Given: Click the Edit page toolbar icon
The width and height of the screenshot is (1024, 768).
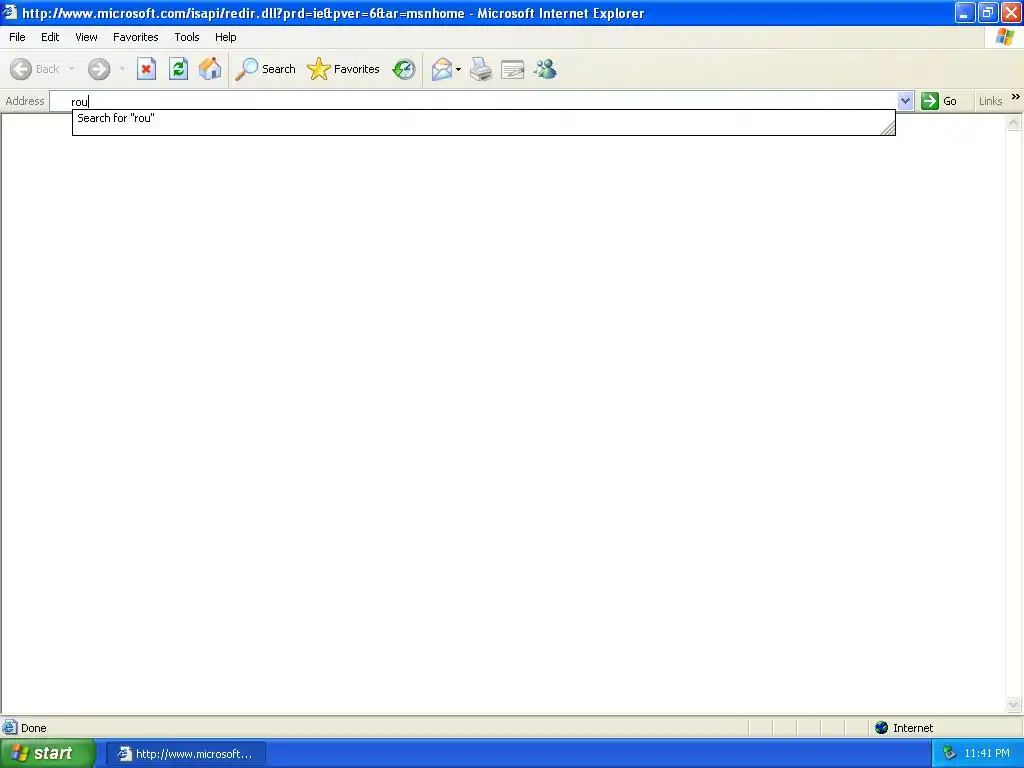Looking at the screenshot, I should [x=513, y=69].
